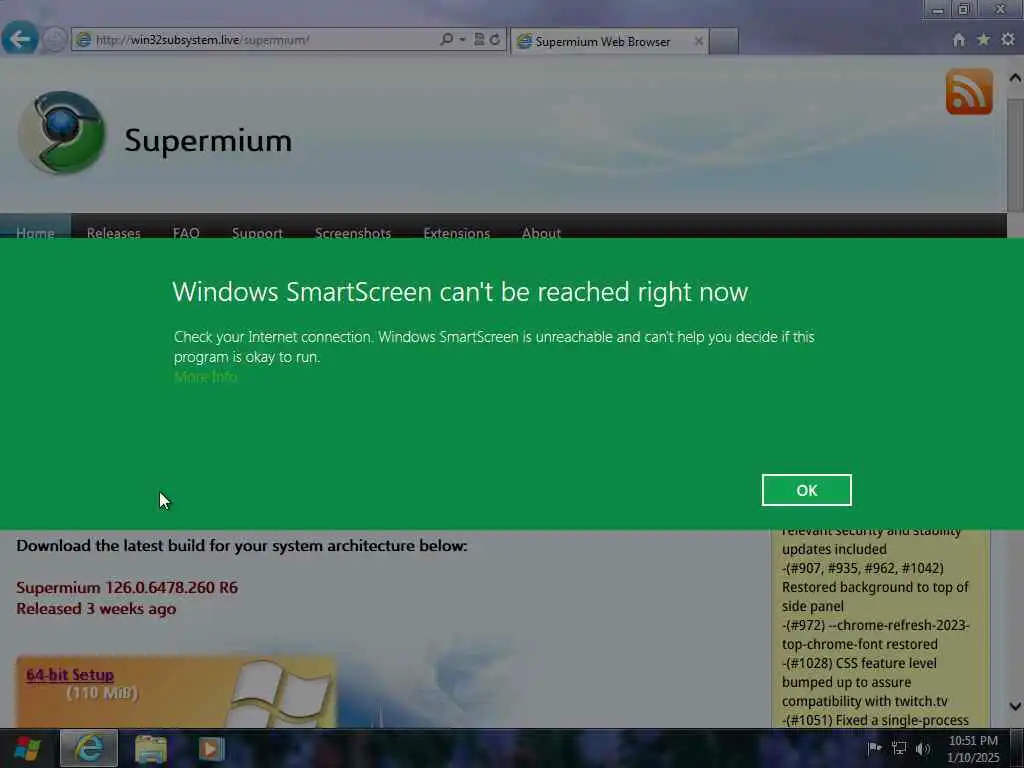Open a new blank tab
The height and width of the screenshot is (768, 1024).
(724, 41)
